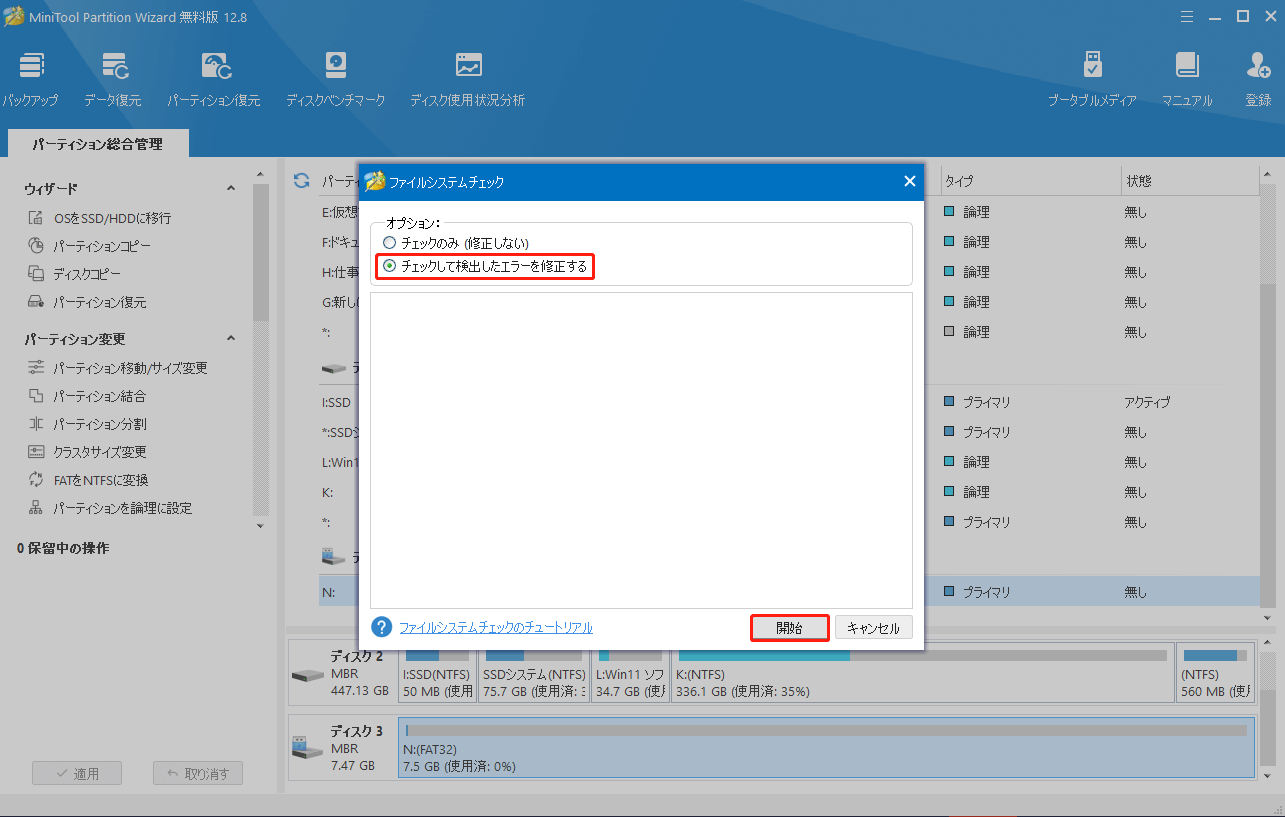Screen dimensions: 1285x817
Task: Select the SSDシステム(NTFS) partition block
Action: pyautogui.click(x=533, y=673)
